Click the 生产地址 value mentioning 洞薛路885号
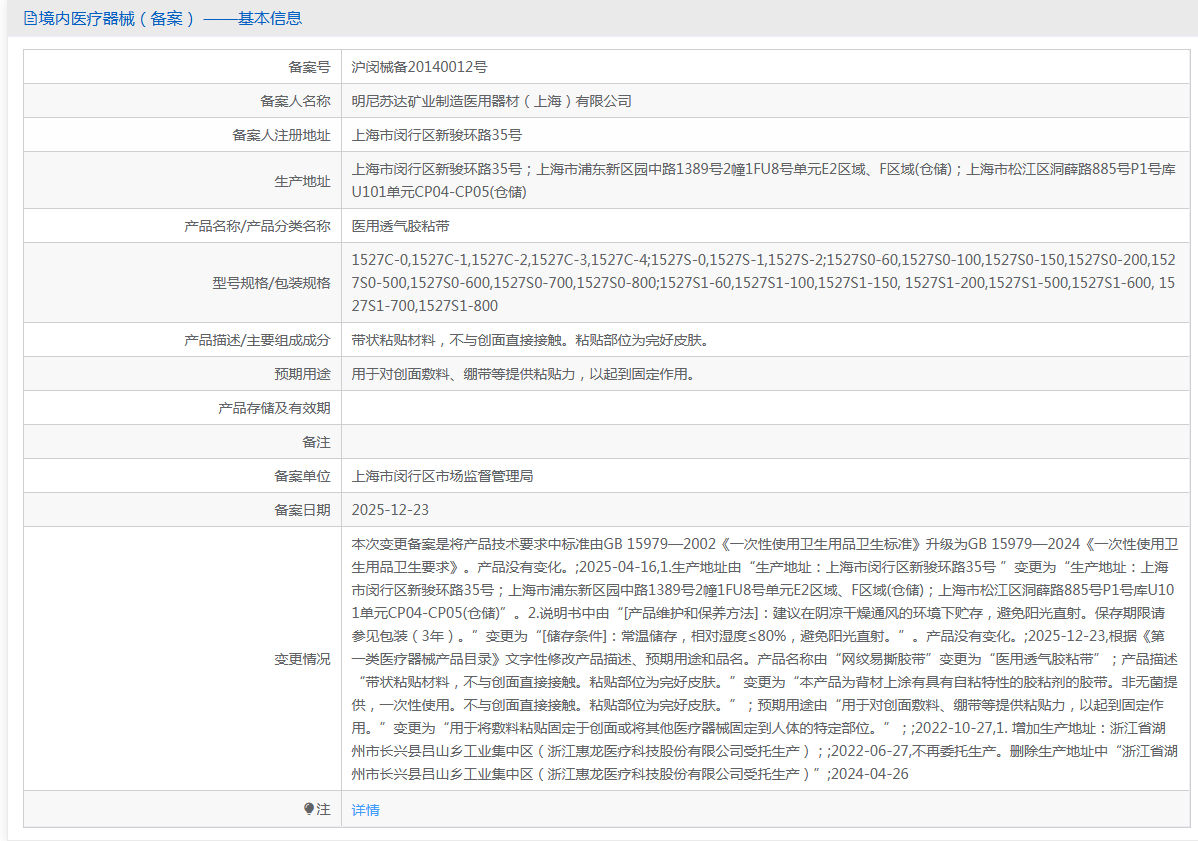Screen dimensions: 1198x841 pyautogui.click(x=763, y=180)
